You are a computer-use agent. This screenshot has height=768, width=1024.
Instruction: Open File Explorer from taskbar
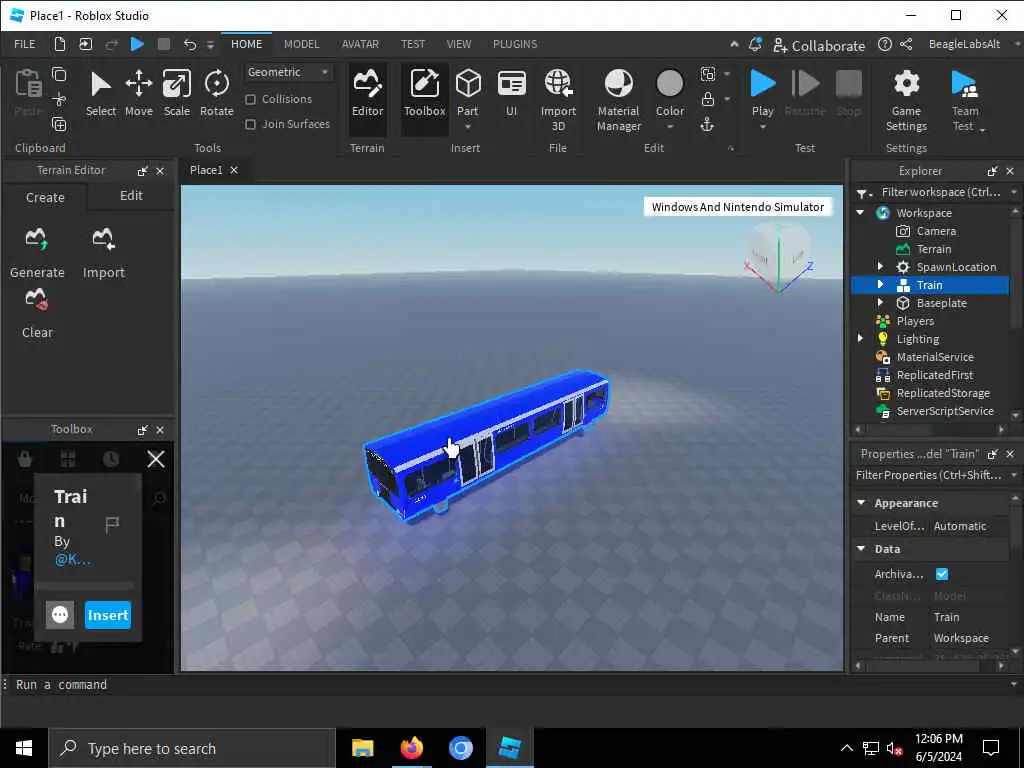(x=362, y=748)
